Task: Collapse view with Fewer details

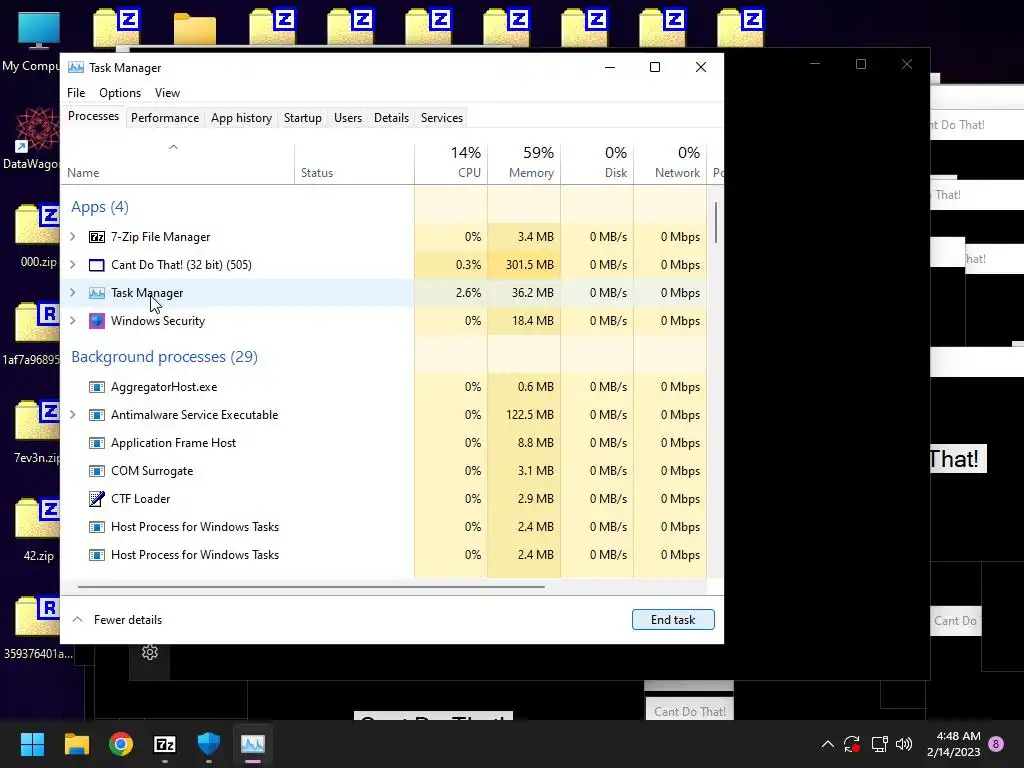Action: pos(117,620)
